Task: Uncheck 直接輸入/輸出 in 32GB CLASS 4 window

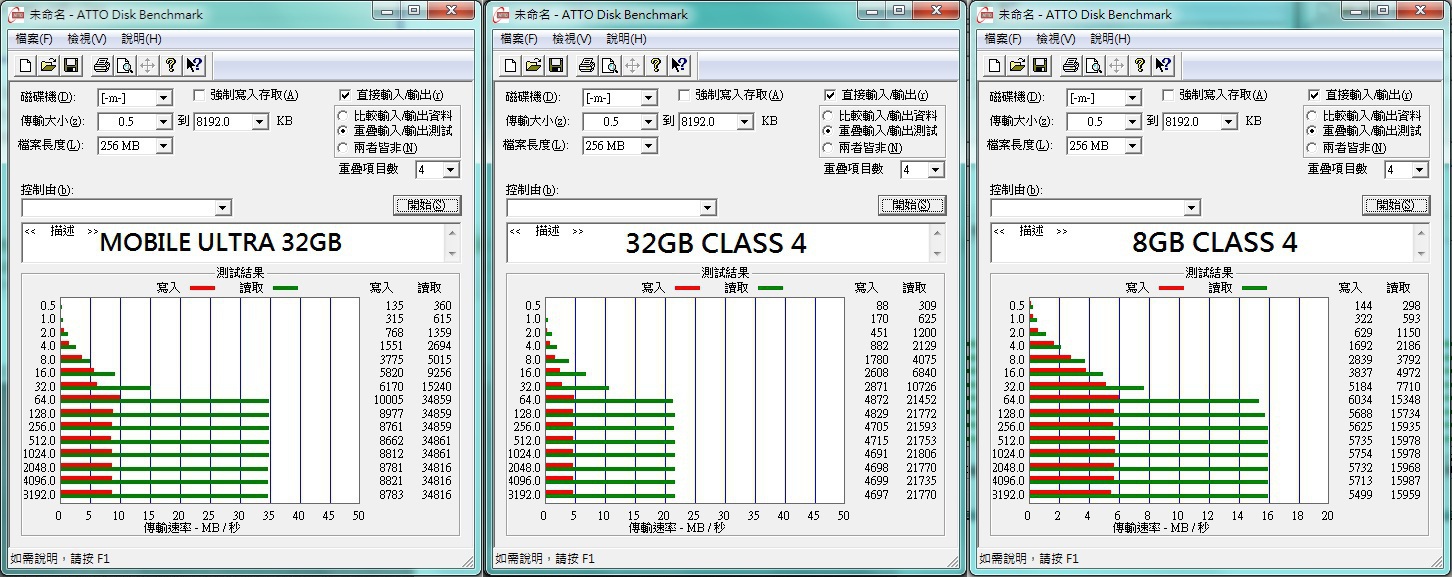Action: click(x=831, y=95)
